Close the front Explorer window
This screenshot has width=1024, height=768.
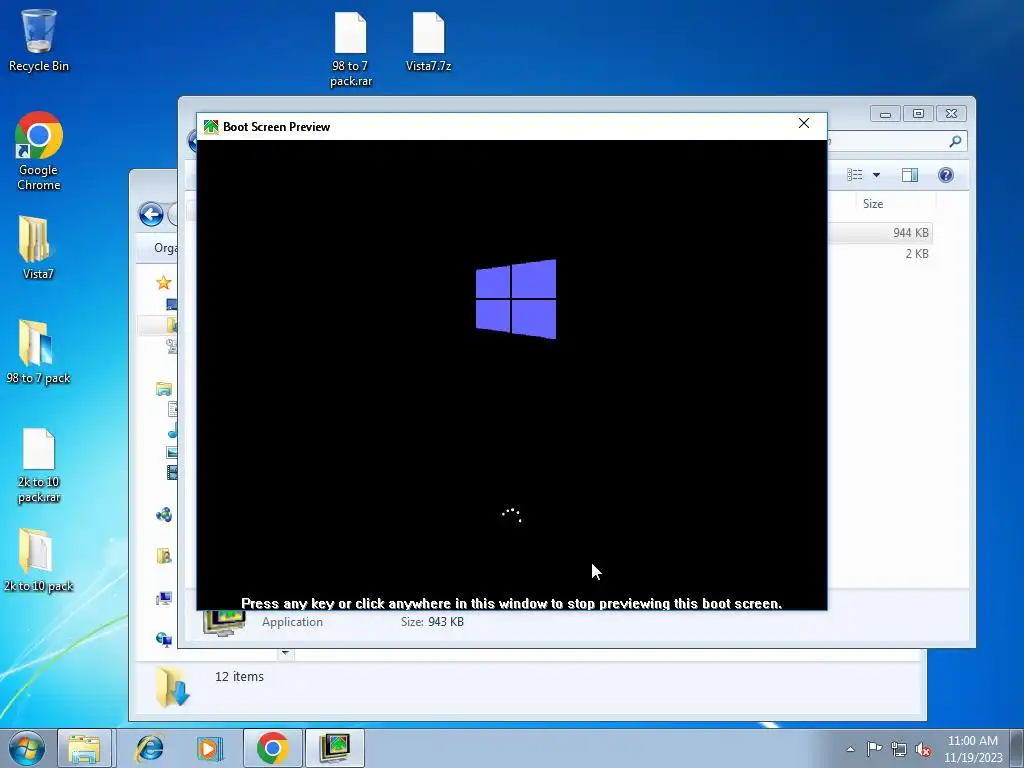click(x=952, y=114)
